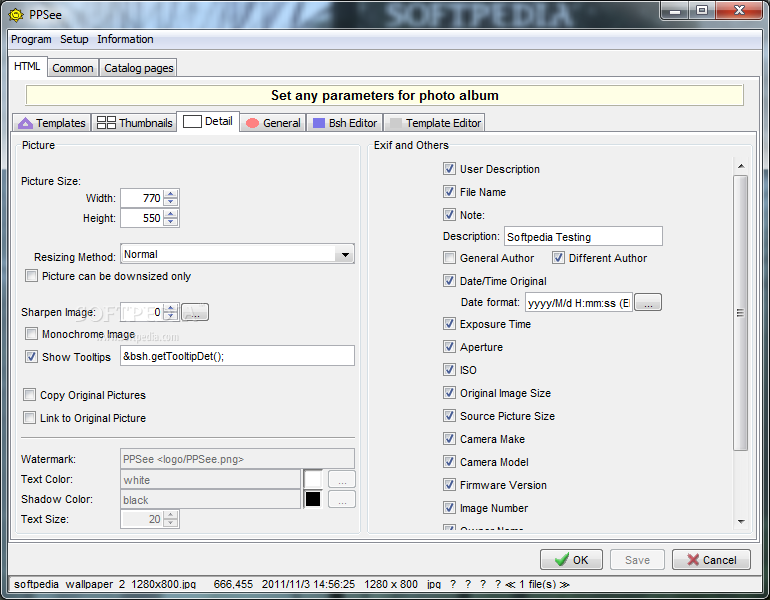770x600 pixels.
Task: Click the Picture Width value field
Action: coord(142,198)
